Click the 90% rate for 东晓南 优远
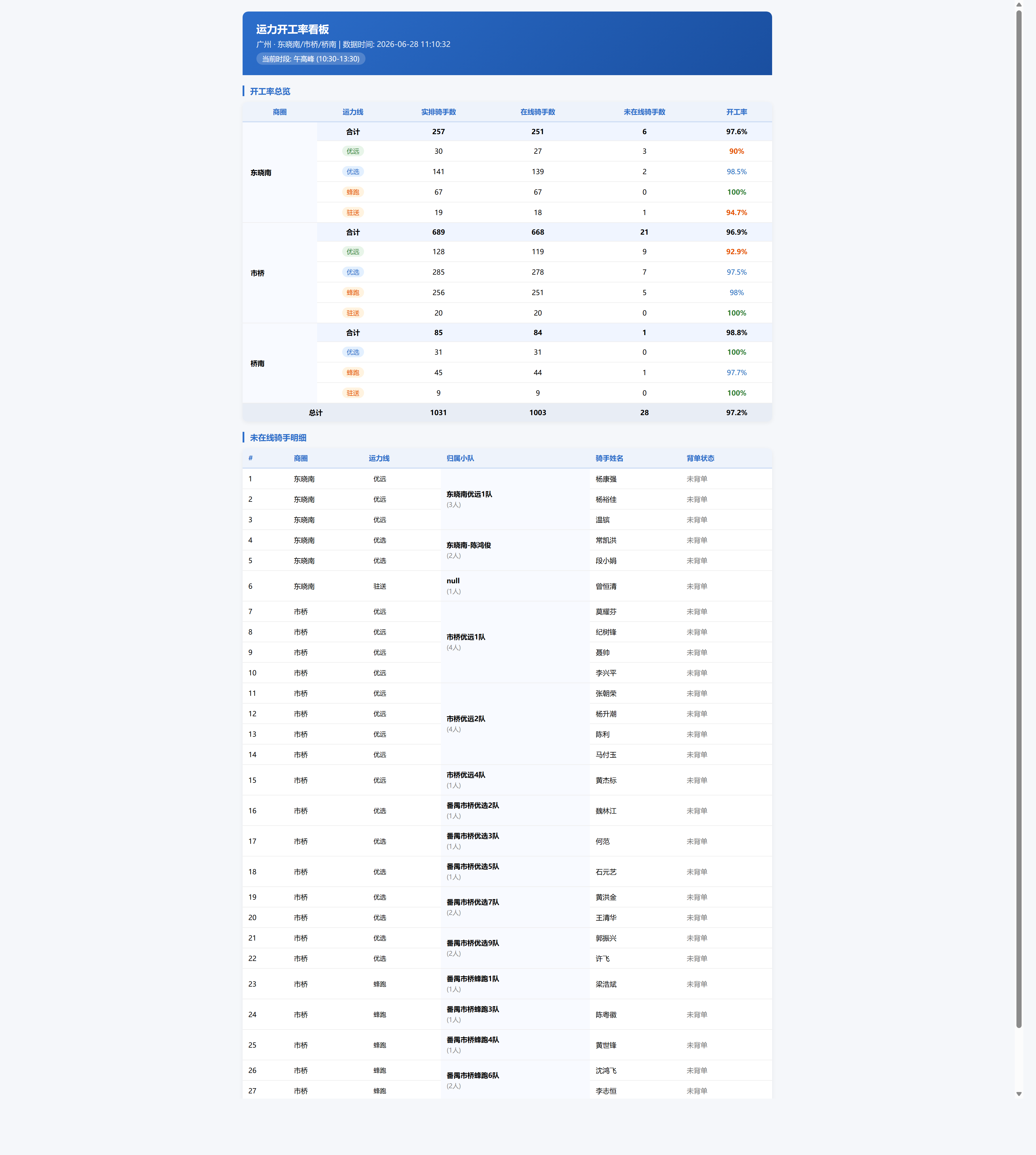 pos(737,151)
